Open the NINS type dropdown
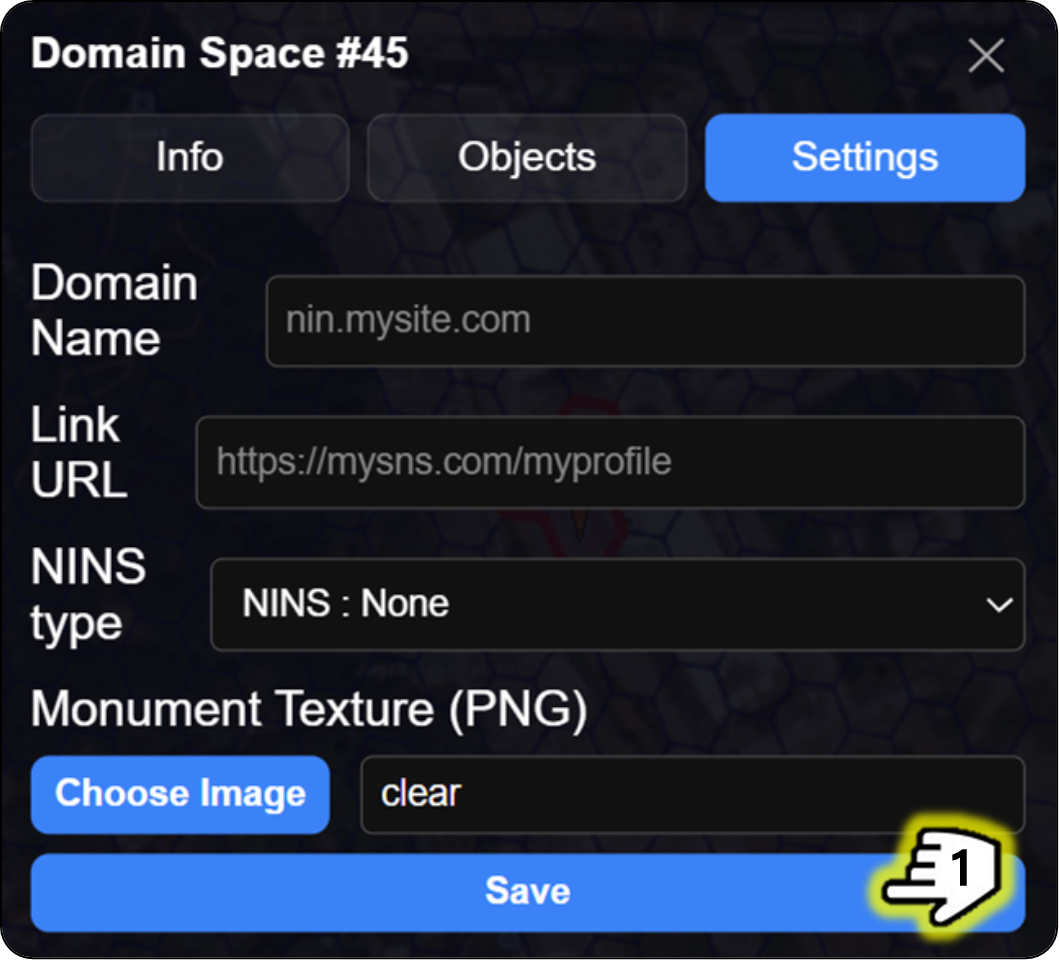 (x=617, y=604)
